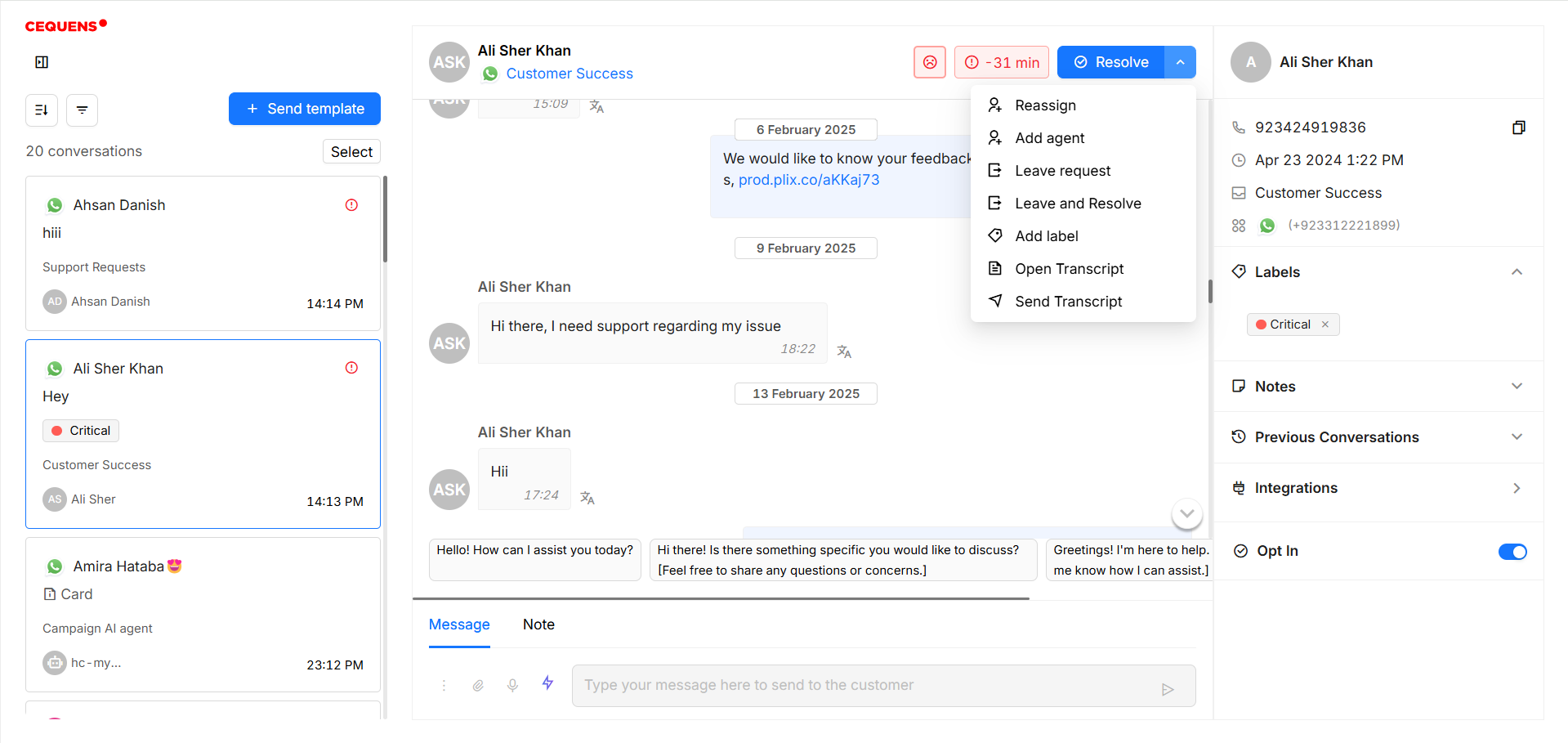Click the Send template button
The image size is (1568, 743).
(305, 109)
